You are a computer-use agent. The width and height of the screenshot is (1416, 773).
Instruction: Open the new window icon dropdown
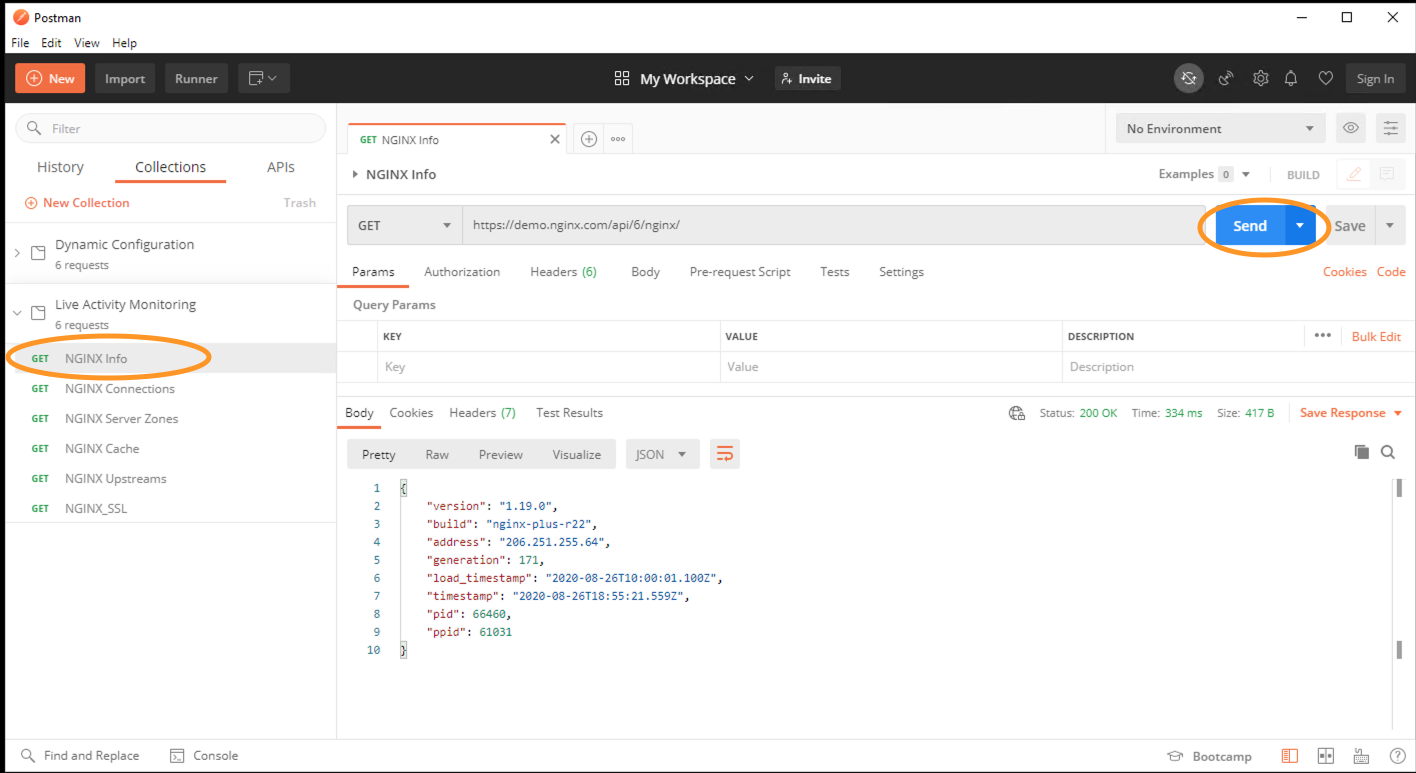point(264,78)
